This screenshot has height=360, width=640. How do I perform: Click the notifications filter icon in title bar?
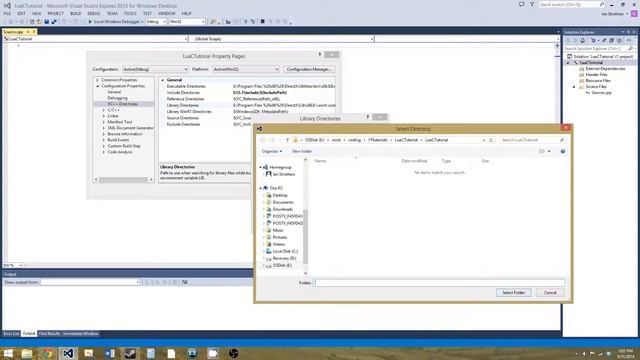tap(532, 4)
